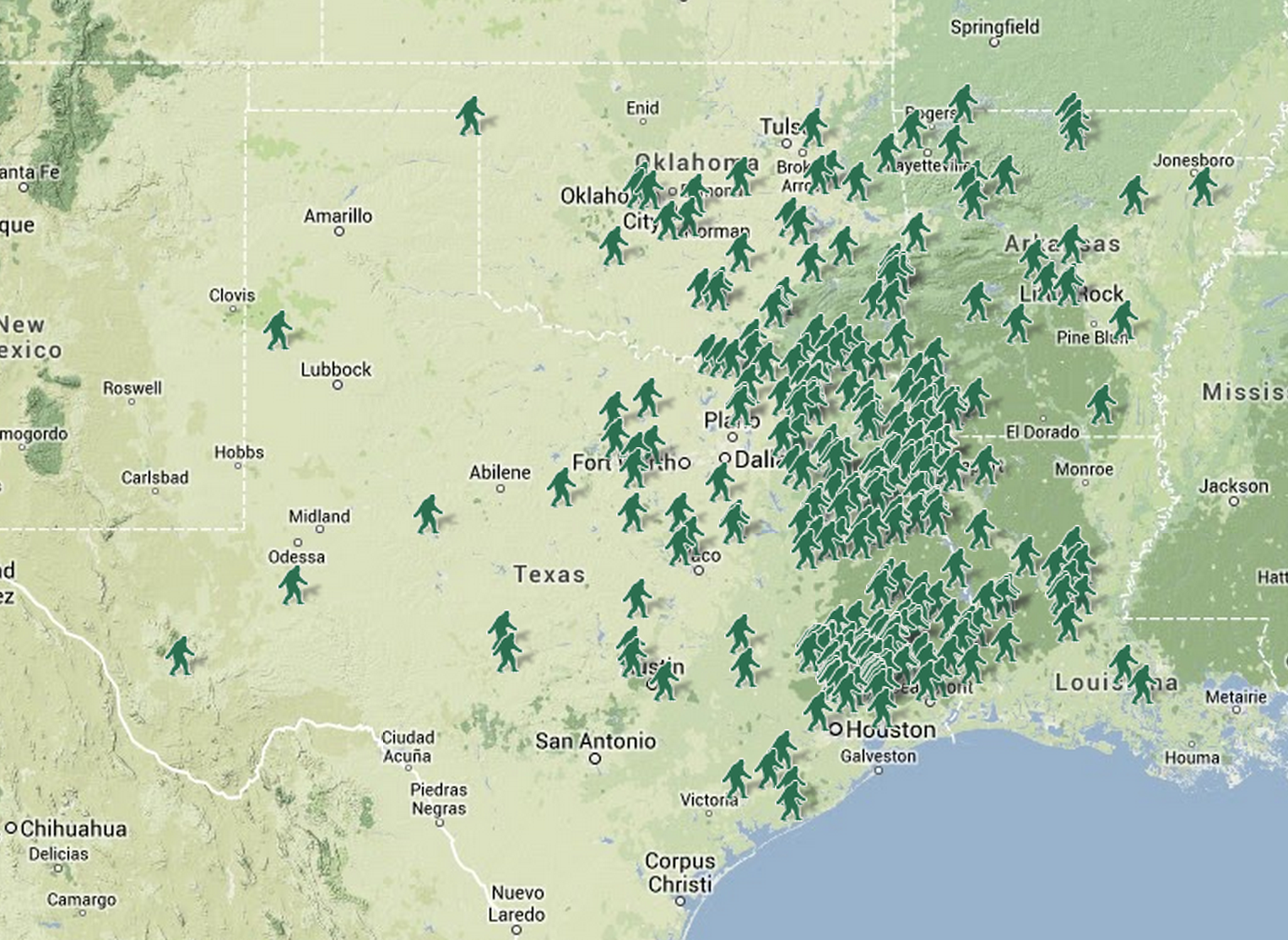Select the Bigfoot marker north of El Dorado
The width and height of the screenshot is (1288, 940).
coord(1101,404)
